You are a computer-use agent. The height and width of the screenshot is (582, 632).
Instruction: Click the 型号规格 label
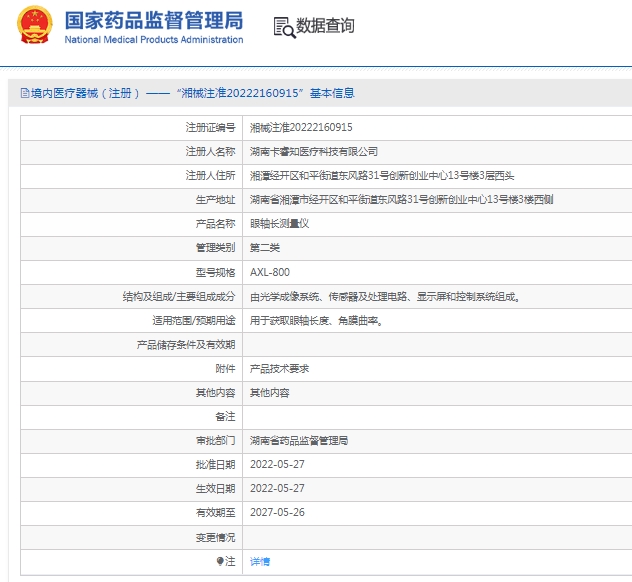(x=215, y=273)
